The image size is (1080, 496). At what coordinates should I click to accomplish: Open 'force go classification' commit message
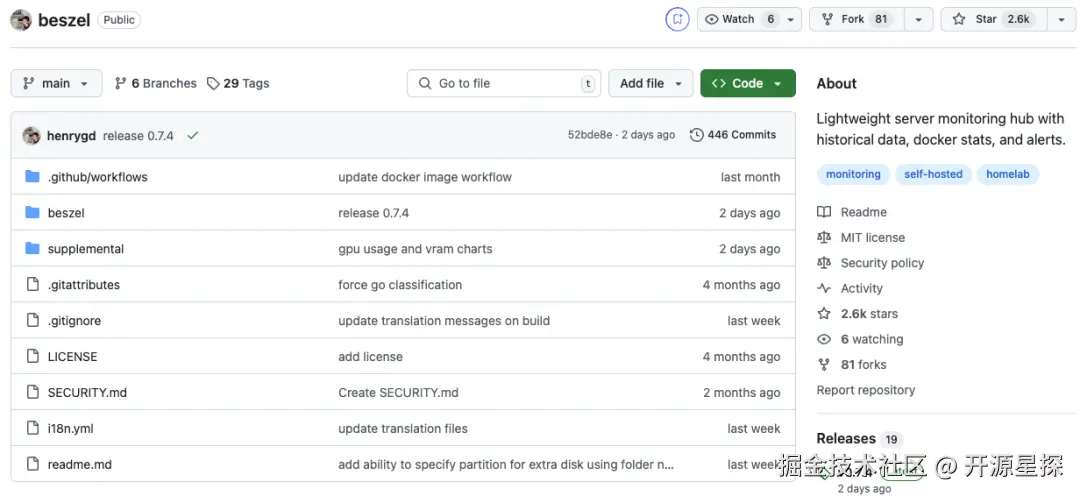pos(400,285)
